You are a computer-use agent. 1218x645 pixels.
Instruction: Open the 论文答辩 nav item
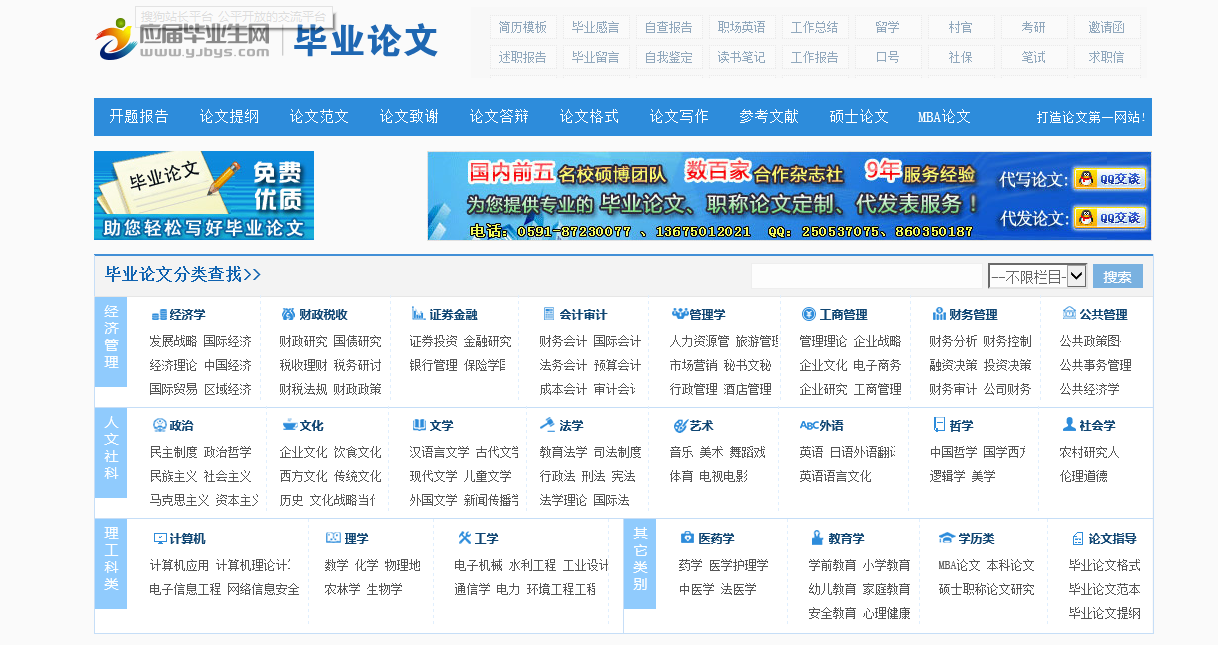[x=499, y=117]
